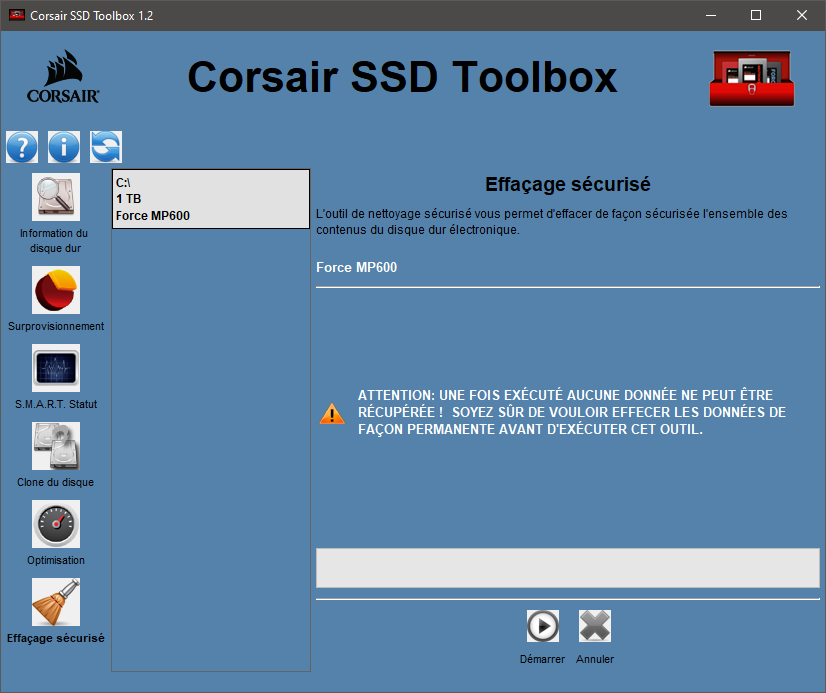Refresh the drive list
This screenshot has width=826, height=693.
click(x=106, y=147)
